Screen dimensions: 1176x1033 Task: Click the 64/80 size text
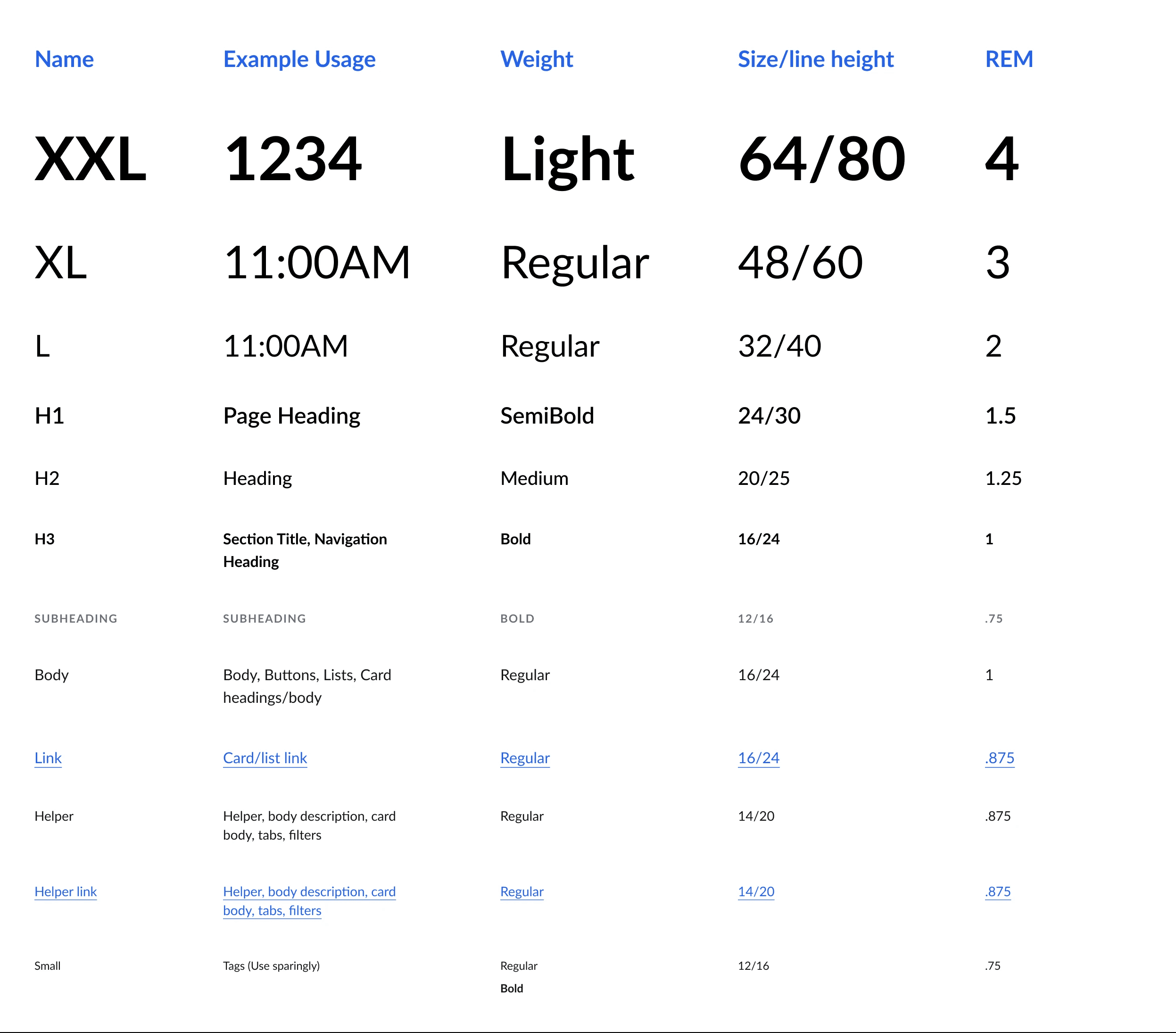click(821, 159)
